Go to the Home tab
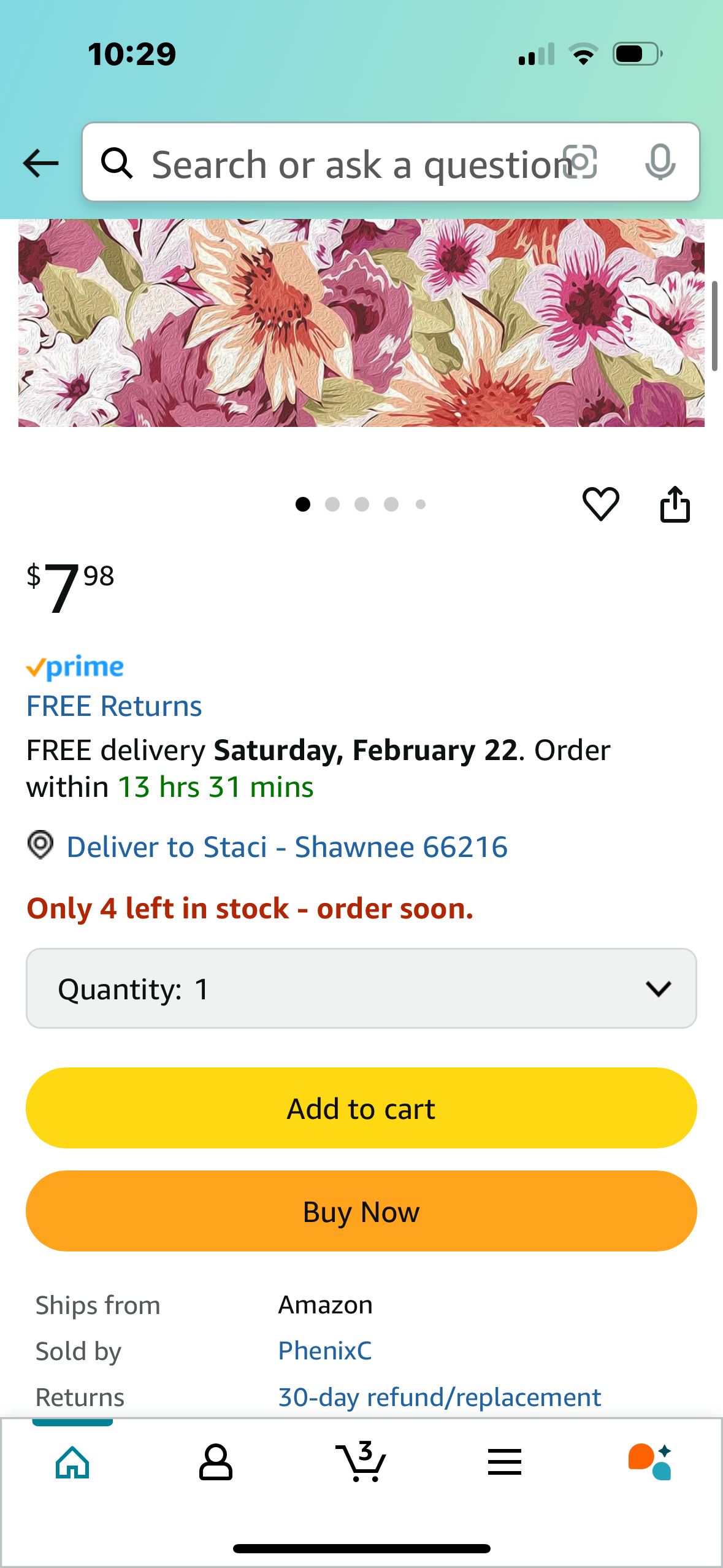 pyautogui.click(x=72, y=1462)
